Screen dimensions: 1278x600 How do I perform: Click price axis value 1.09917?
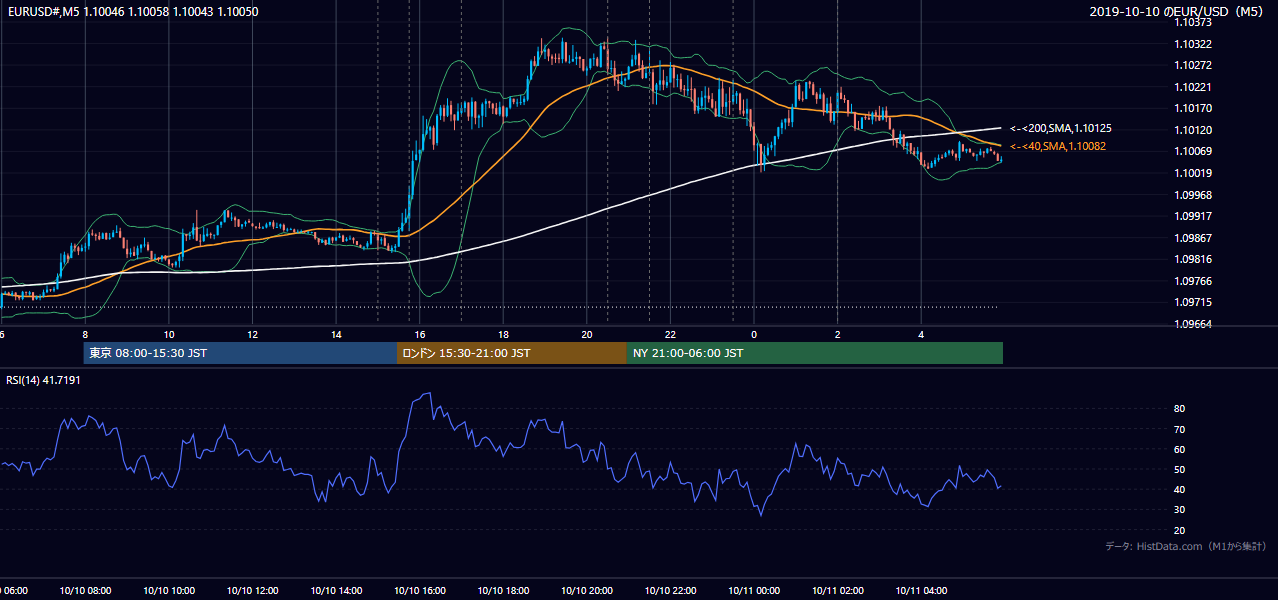tap(1194, 216)
